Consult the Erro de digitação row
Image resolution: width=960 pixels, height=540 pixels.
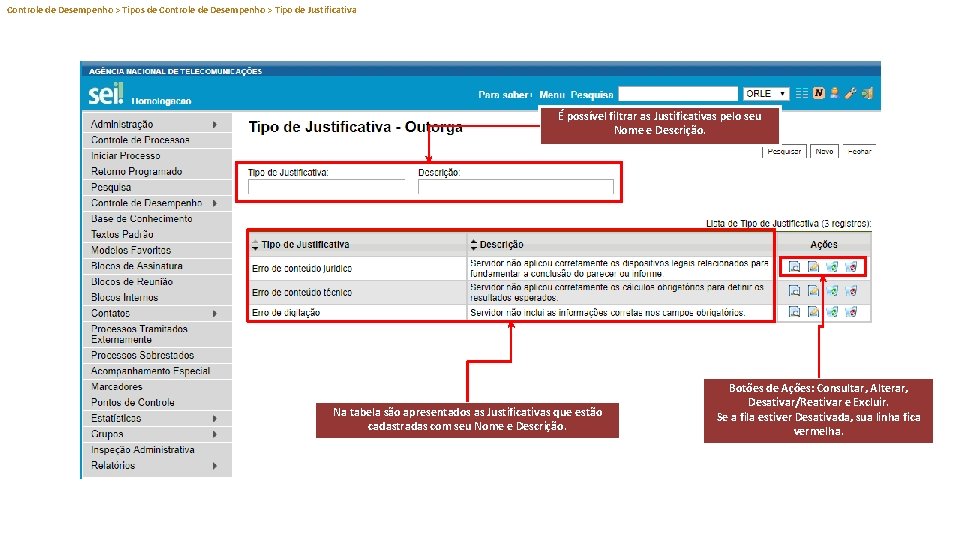click(794, 312)
